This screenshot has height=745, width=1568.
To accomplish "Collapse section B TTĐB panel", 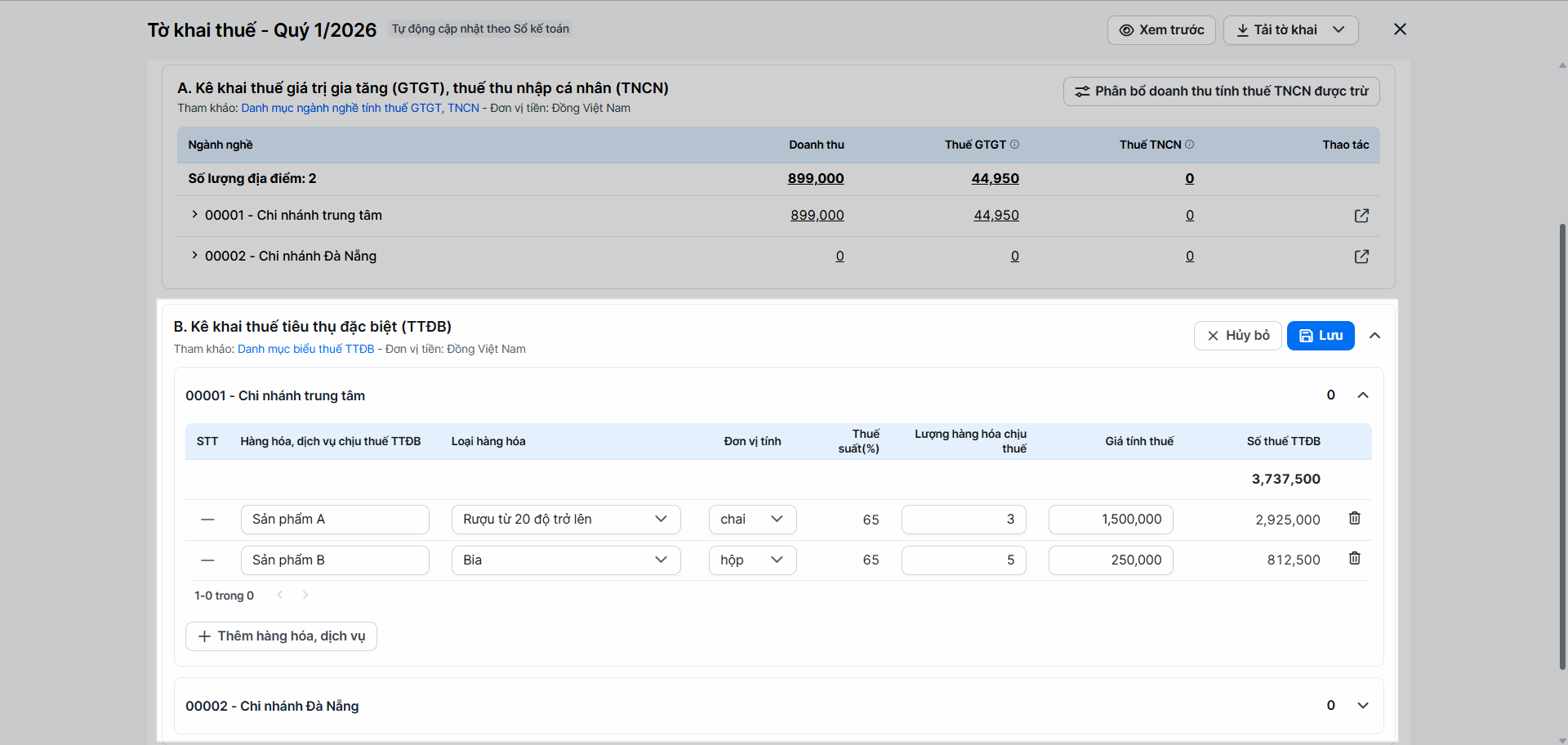I will pyautogui.click(x=1375, y=336).
